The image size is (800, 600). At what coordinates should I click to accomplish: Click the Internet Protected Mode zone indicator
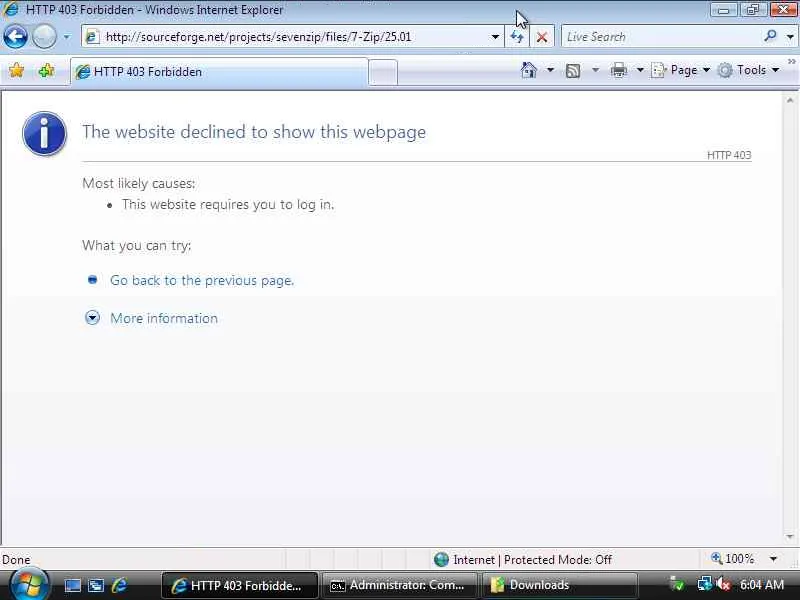click(523, 560)
